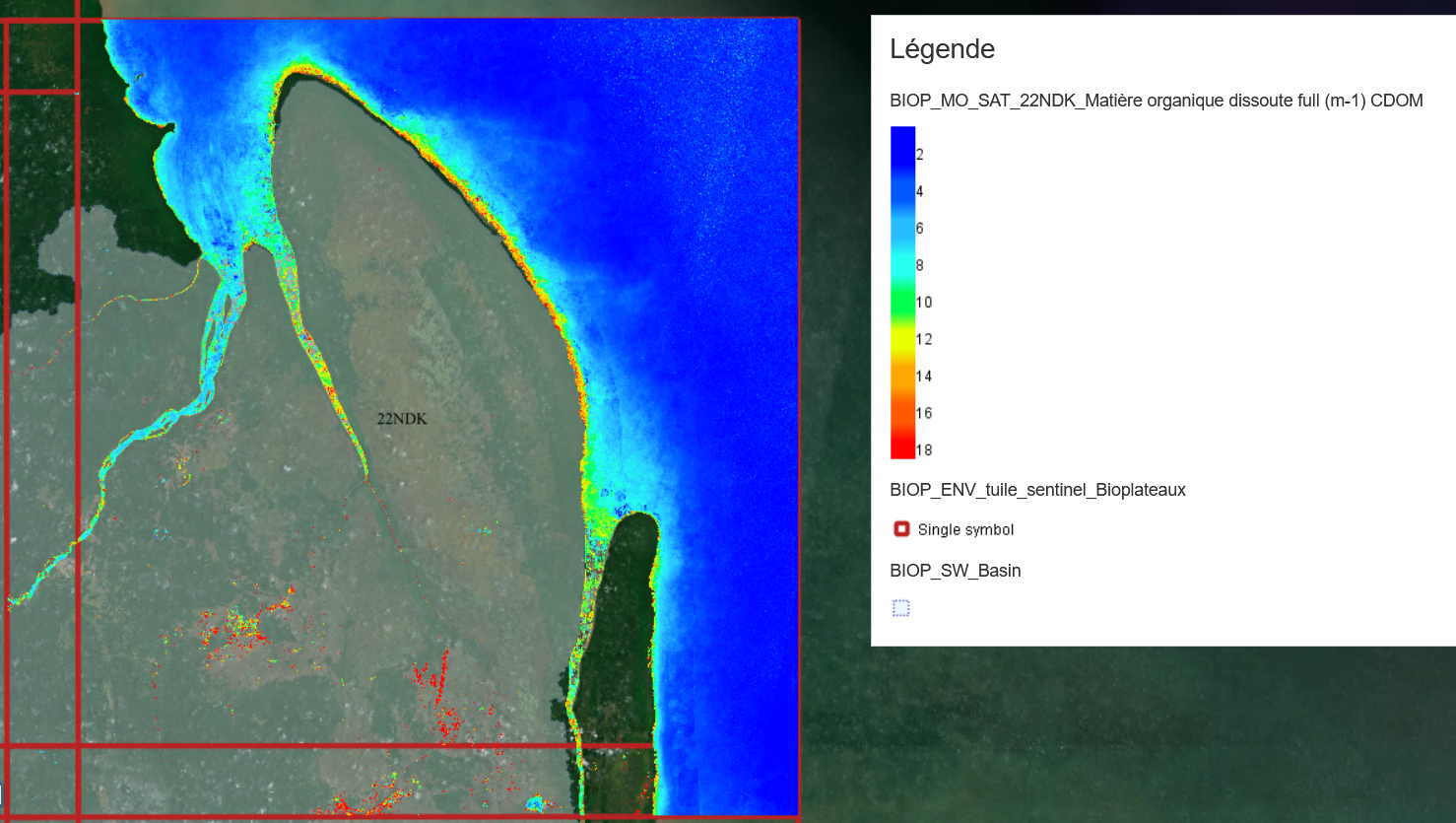Click the red horizontal tile boundary line near map bottom
Image resolution: width=1456 pixels, height=823 pixels.
click(325, 746)
